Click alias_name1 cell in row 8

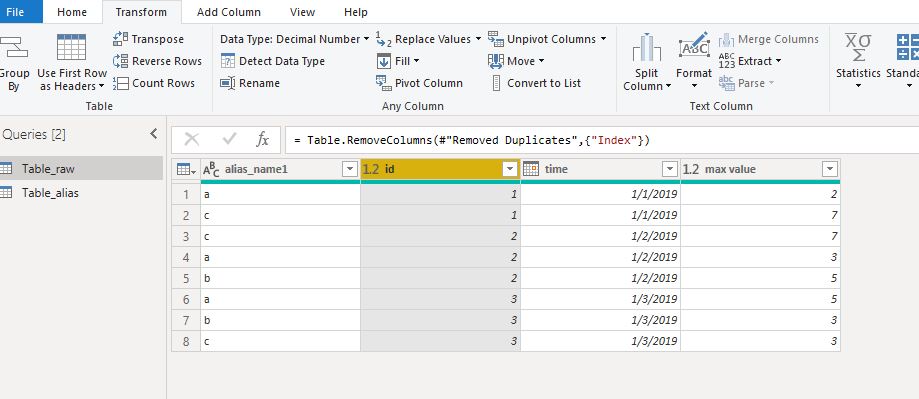(x=280, y=342)
